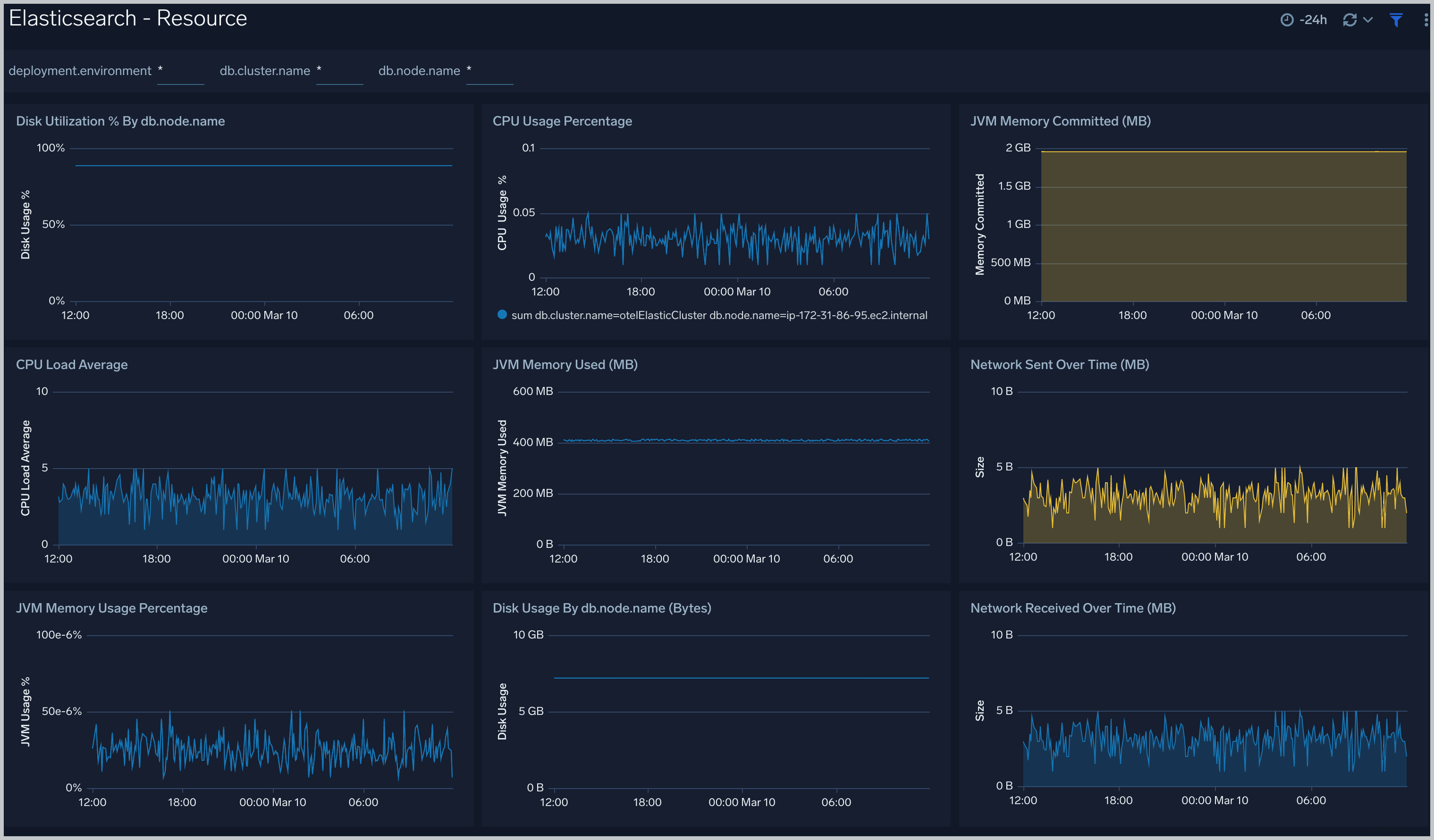Click the 600 MB axis label in JVM Memory Used
The height and width of the screenshot is (840, 1434).
[x=532, y=392]
